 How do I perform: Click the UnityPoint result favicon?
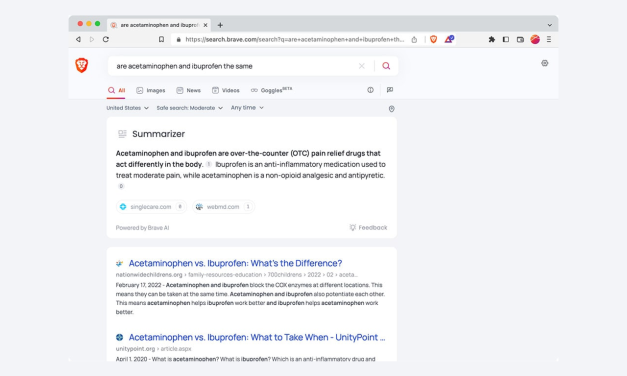click(120, 337)
